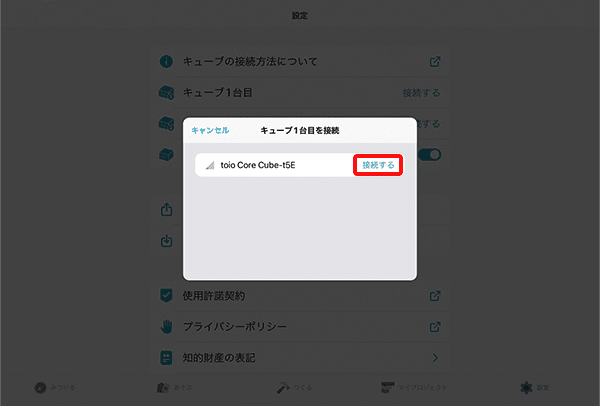Select the toio Core Cube-t5E device row

(300, 165)
